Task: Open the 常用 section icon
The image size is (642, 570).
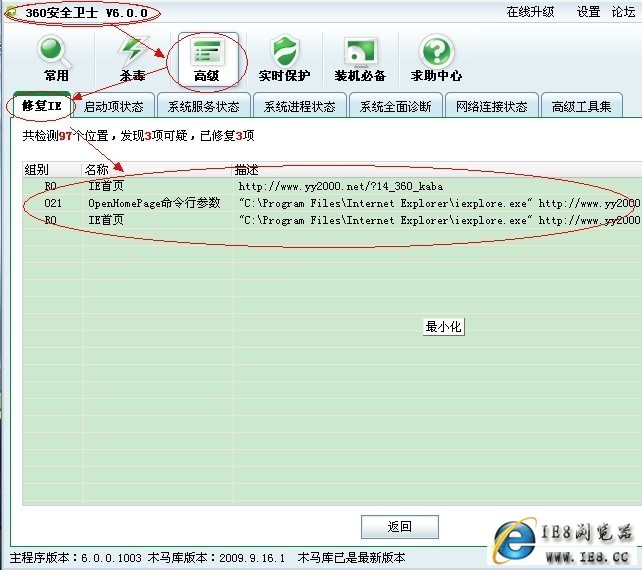Action: tap(56, 59)
